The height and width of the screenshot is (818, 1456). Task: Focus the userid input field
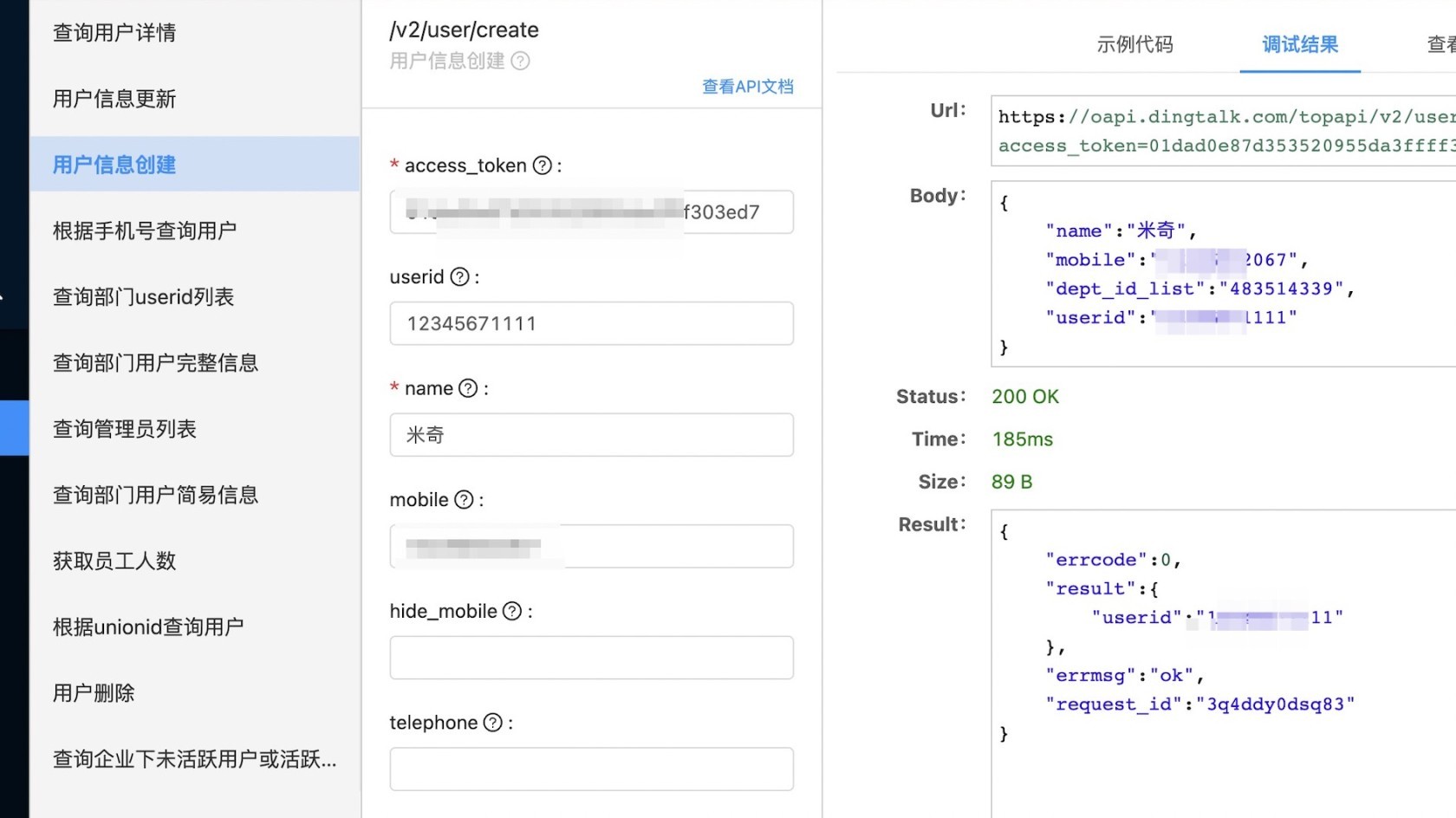pos(592,323)
